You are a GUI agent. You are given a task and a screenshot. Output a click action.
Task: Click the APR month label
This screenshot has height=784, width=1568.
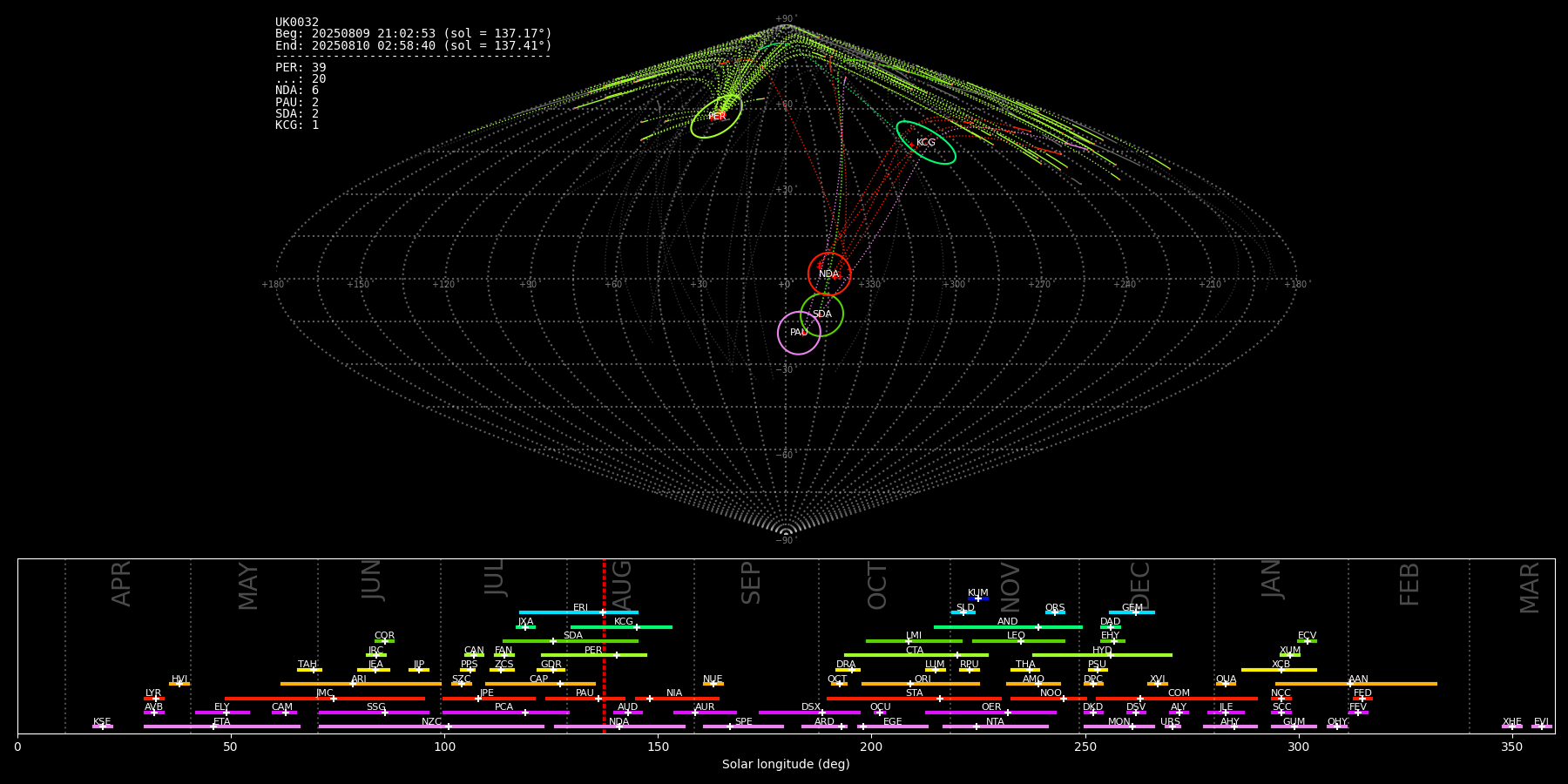coord(121,584)
